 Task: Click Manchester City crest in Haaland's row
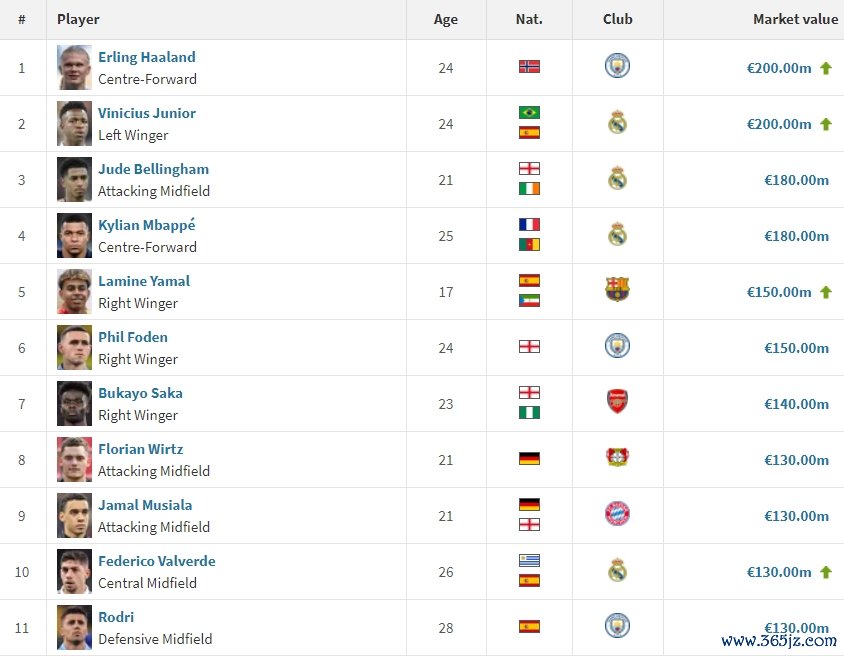[x=617, y=66]
